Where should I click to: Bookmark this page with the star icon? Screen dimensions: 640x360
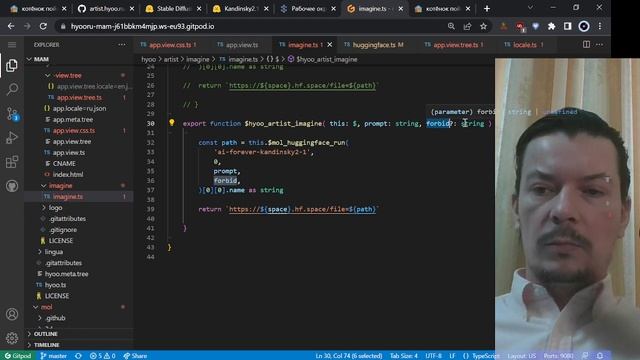(483, 26)
